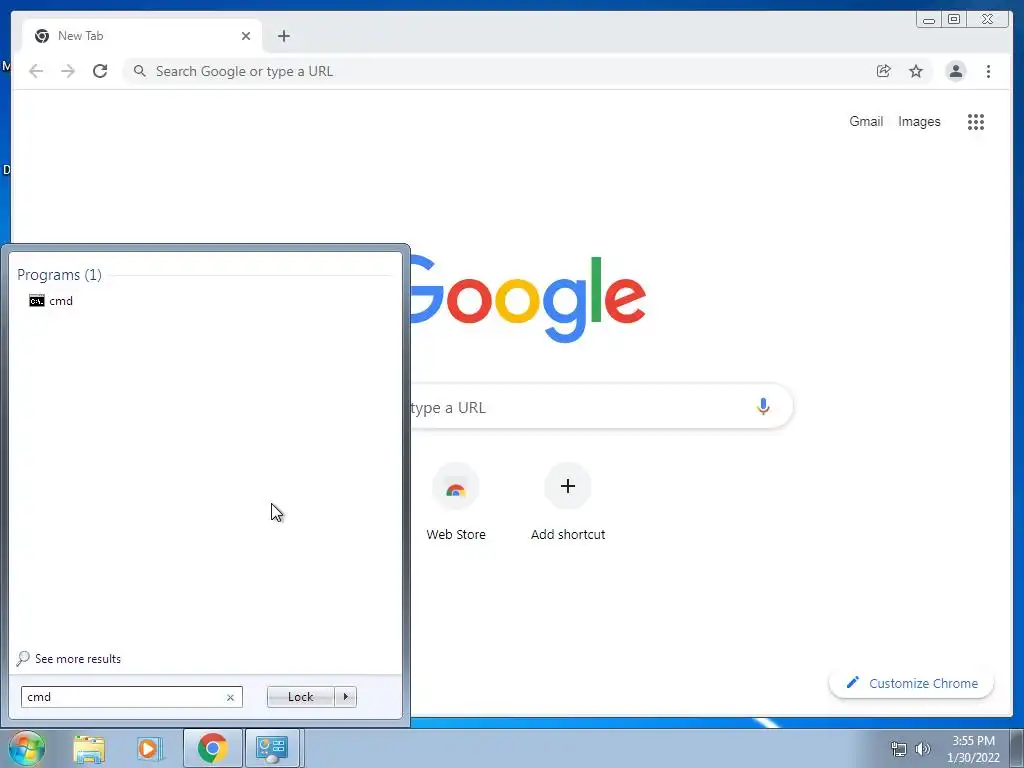The height and width of the screenshot is (768, 1024).
Task: Bookmark this tab with star icon
Action: (x=916, y=71)
